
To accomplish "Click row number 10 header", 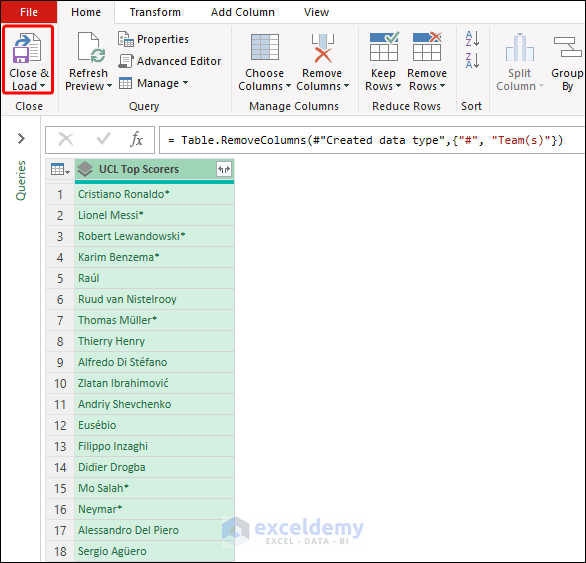I will [60, 383].
